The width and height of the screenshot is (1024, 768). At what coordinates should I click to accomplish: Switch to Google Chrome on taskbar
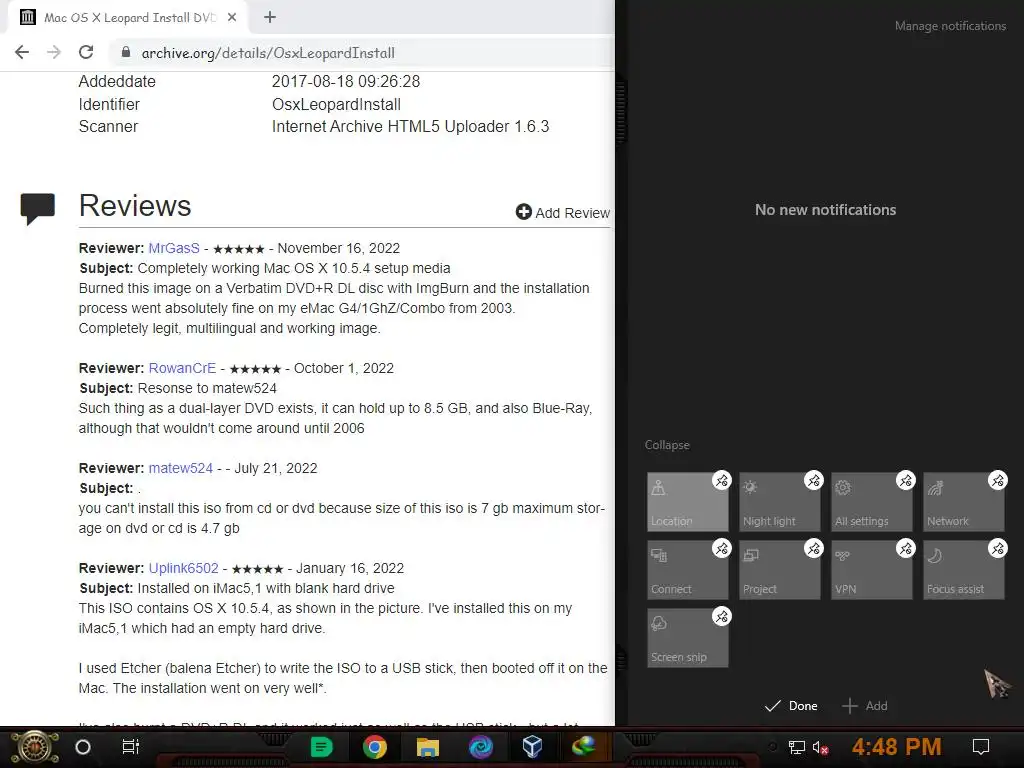pyautogui.click(x=375, y=747)
